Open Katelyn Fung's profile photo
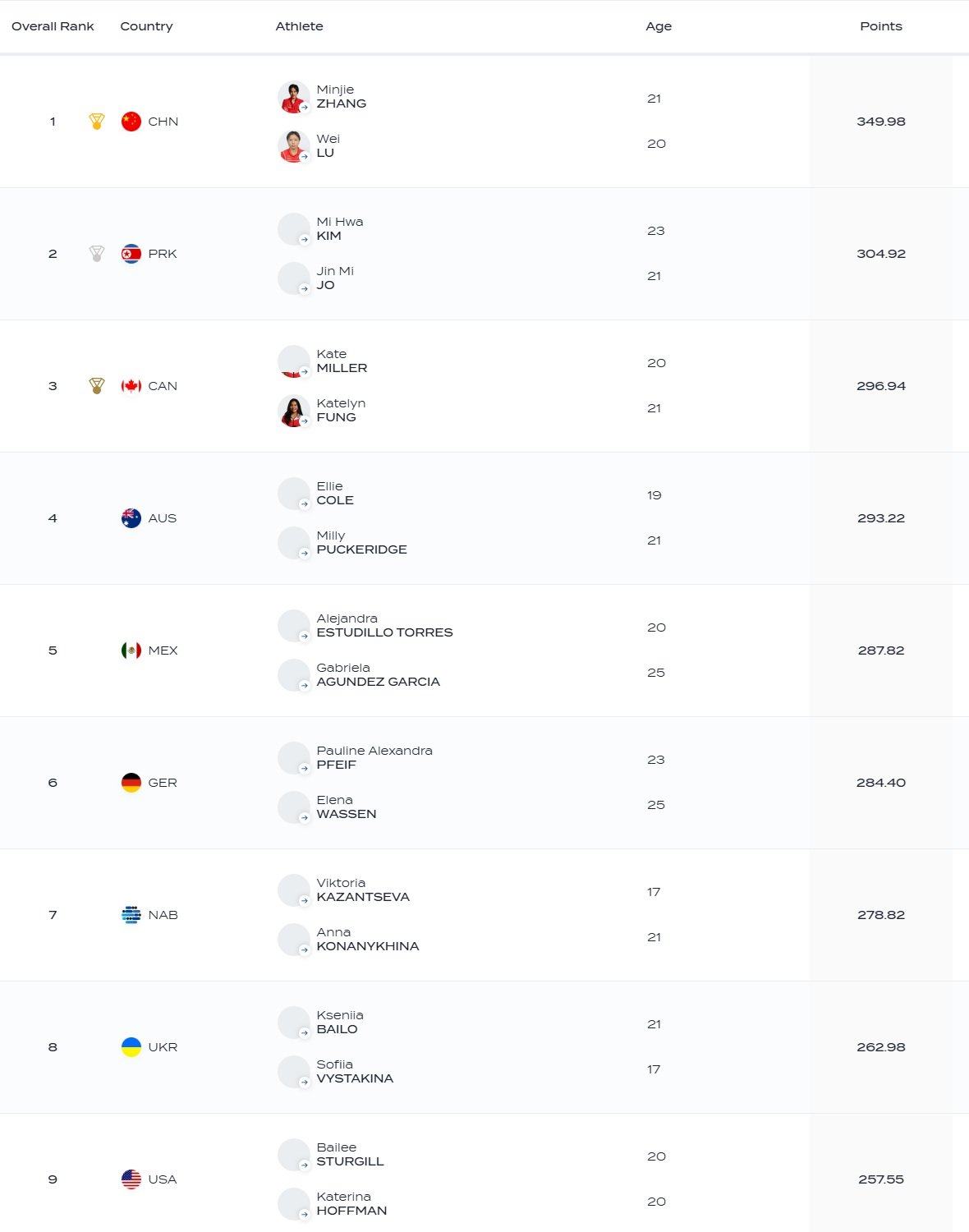The height and width of the screenshot is (1232, 969). (293, 411)
